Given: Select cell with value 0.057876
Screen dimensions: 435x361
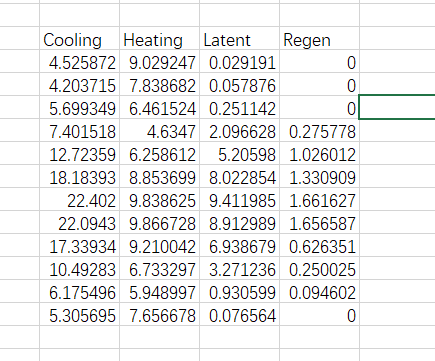Looking at the screenshot, I should 239,84.
